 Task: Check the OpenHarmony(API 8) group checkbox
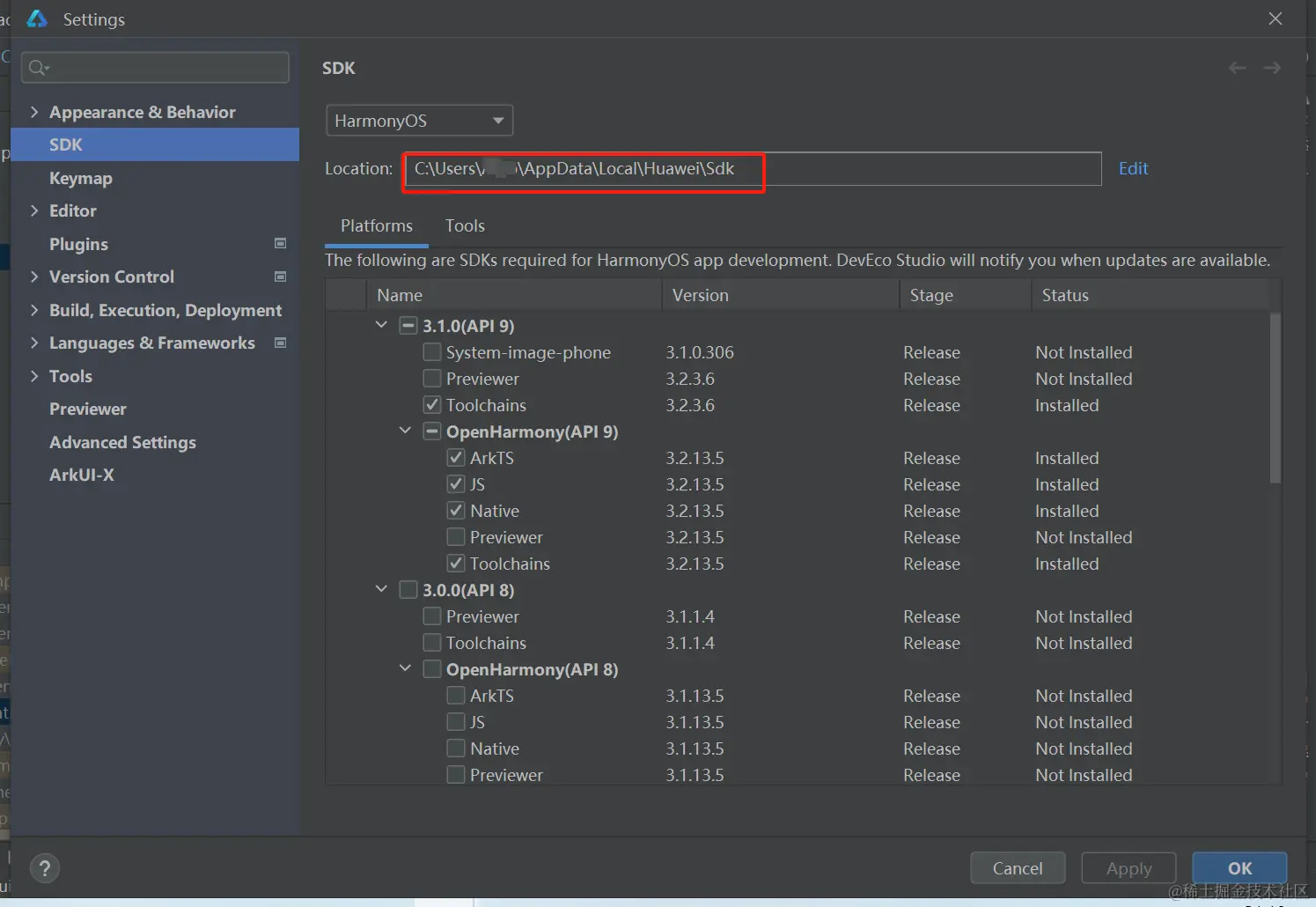tap(432, 669)
